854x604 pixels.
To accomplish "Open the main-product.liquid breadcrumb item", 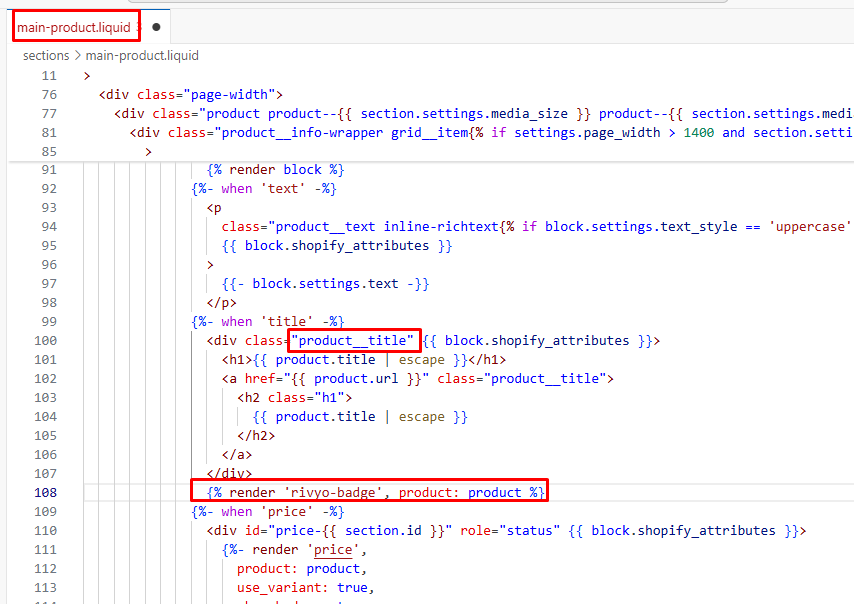I will coord(142,56).
